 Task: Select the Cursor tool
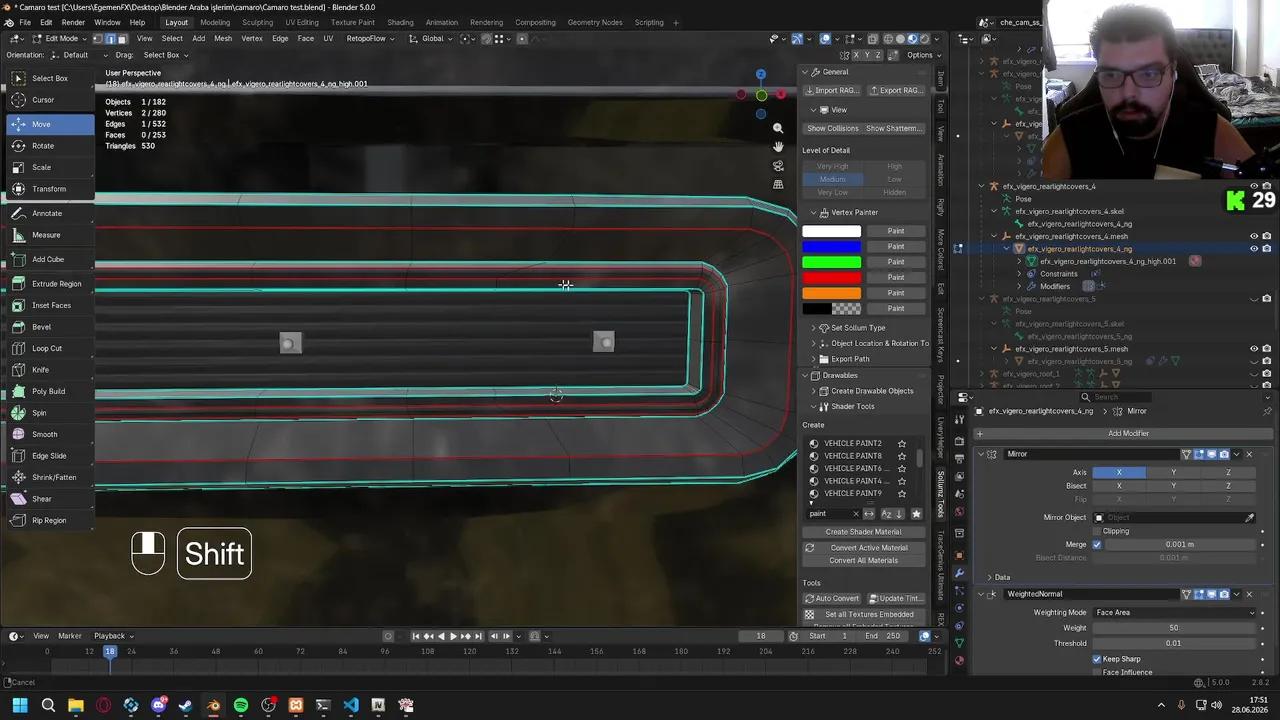pyautogui.click(x=50, y=100)
